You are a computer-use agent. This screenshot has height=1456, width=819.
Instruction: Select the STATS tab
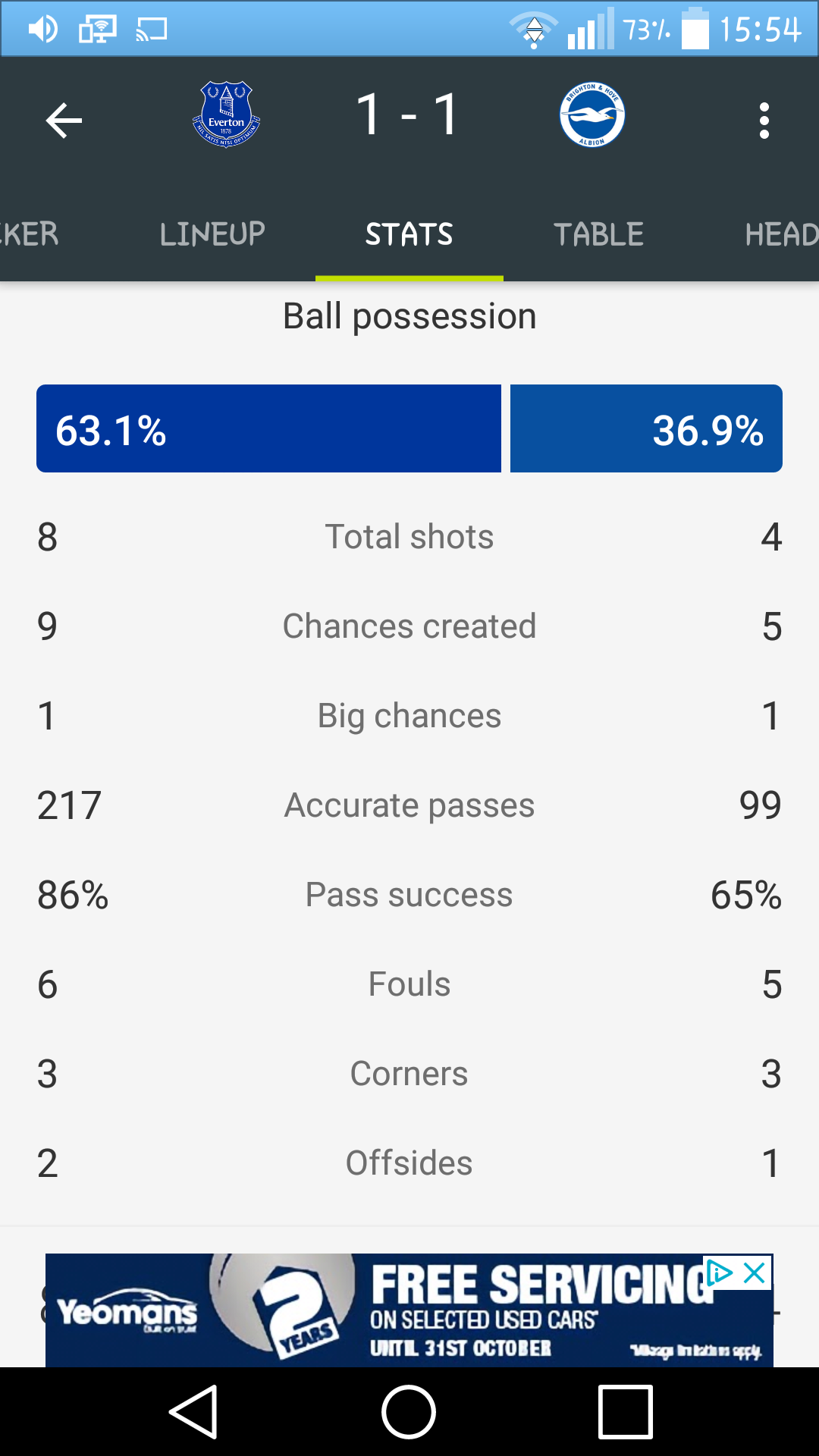click(409, 234)
